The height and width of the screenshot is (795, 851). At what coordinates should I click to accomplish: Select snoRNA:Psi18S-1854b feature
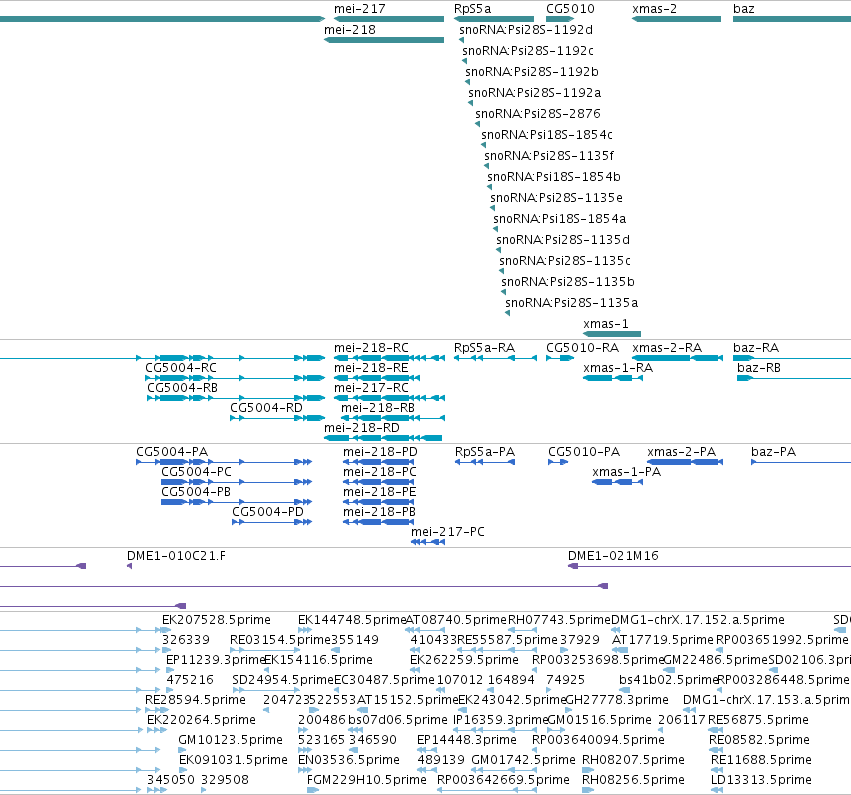pyautogui.click(x=554, y=177)
